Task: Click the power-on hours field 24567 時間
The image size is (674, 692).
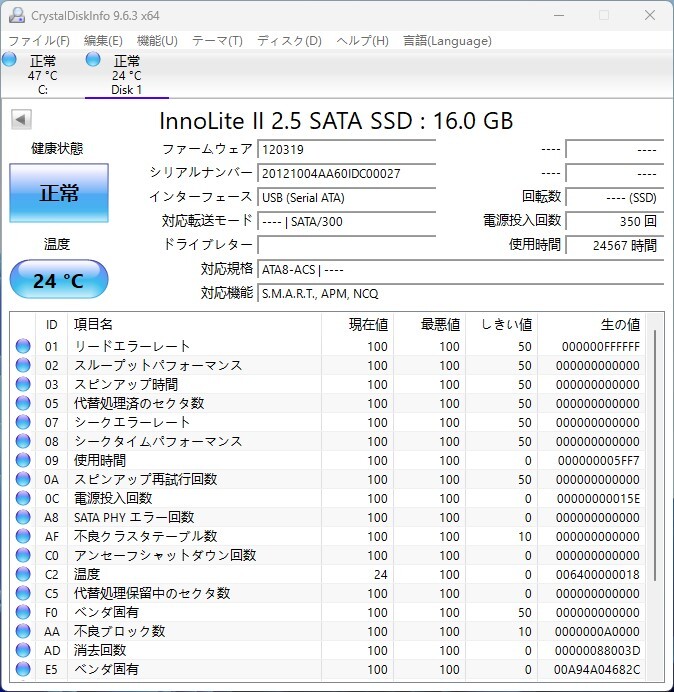Action: pyautogui.click(x=614, y=245)
